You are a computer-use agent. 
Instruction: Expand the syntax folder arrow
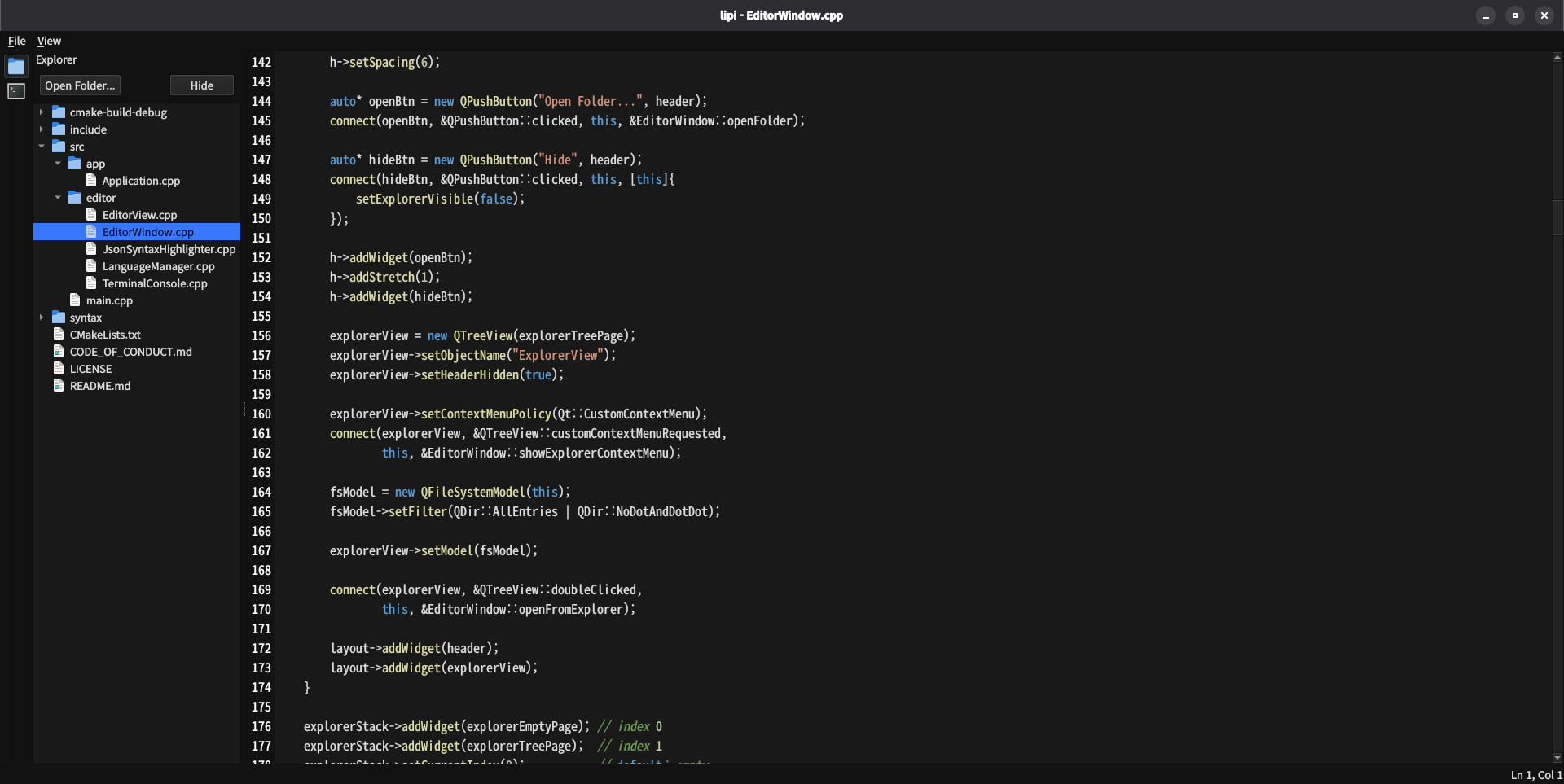(x=42, y=318)
